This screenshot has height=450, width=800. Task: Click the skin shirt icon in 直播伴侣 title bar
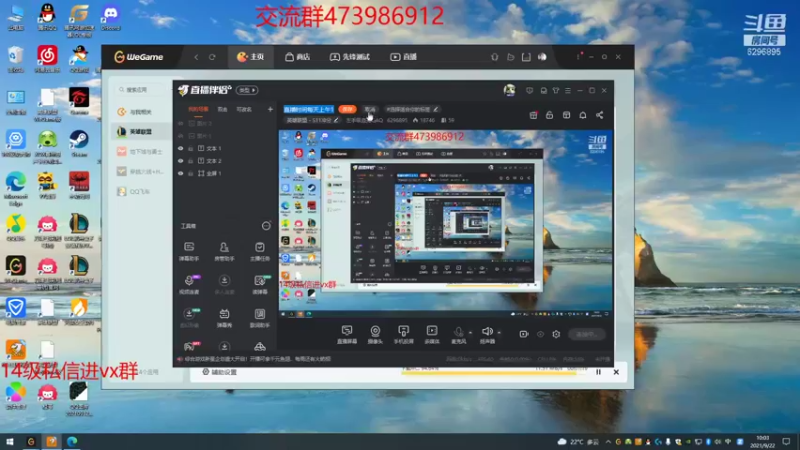point(556,90)
